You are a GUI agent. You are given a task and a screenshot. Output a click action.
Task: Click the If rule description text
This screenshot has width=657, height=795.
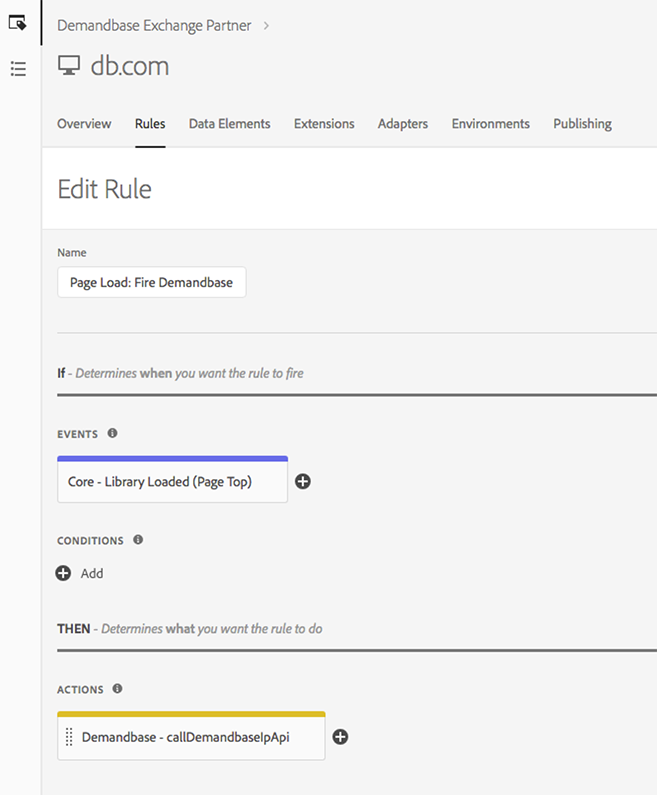coord(180,373)
